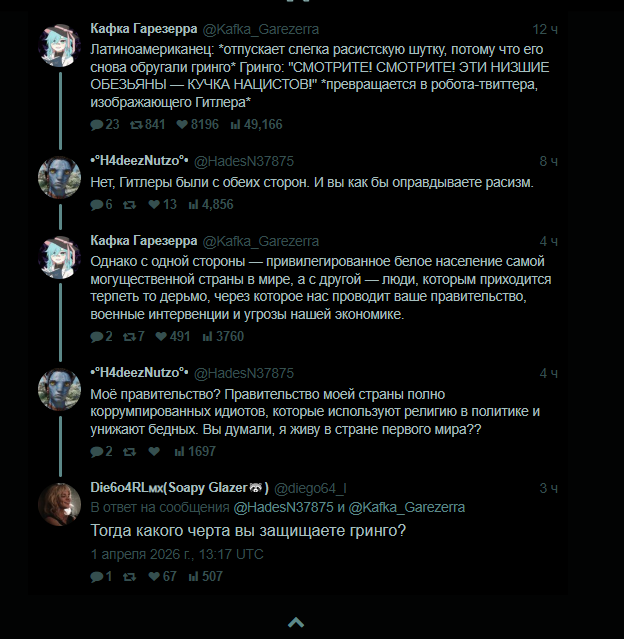Open the @diego64_I handle

[x=310, y=488]
